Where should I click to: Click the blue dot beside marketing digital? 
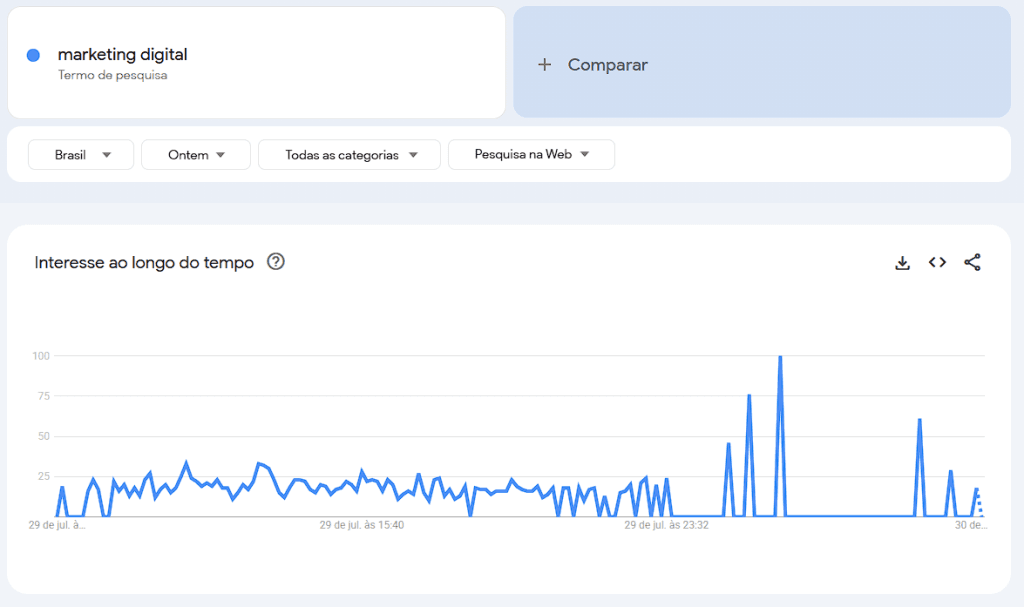tap(31, 54)
